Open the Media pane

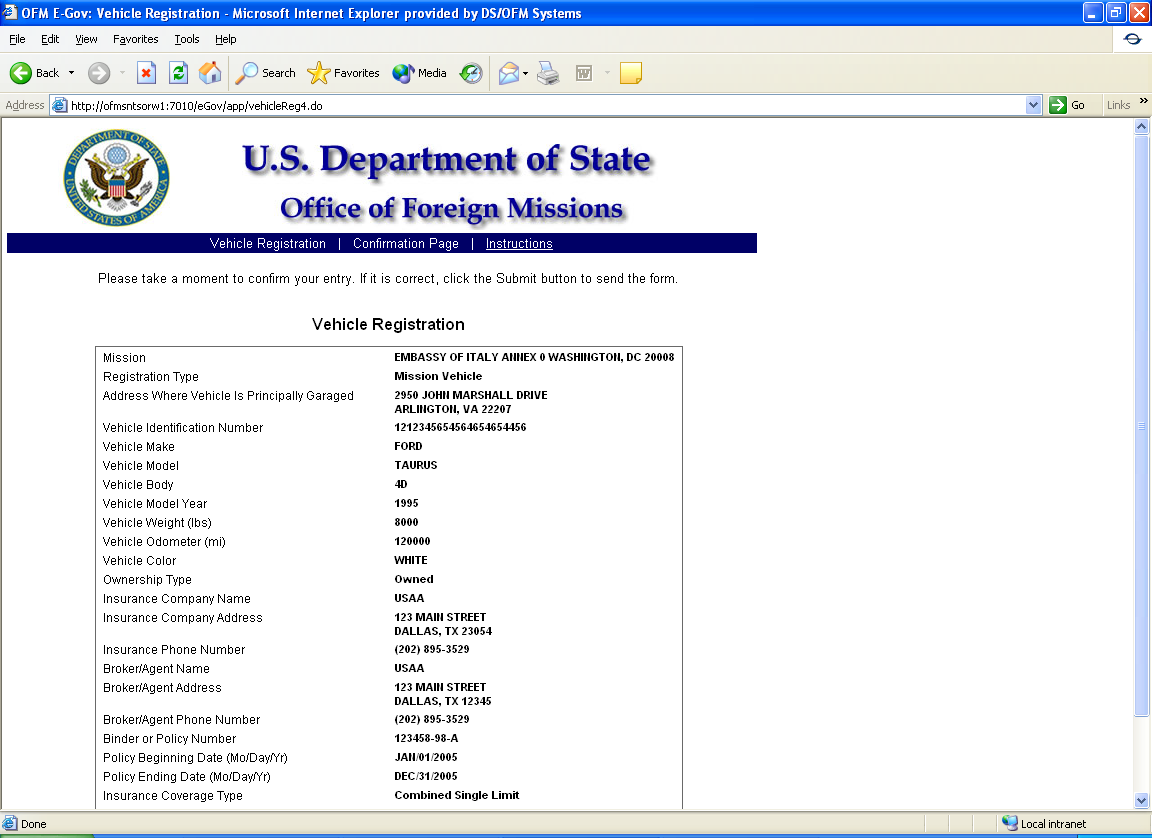(x=420, y=73)
